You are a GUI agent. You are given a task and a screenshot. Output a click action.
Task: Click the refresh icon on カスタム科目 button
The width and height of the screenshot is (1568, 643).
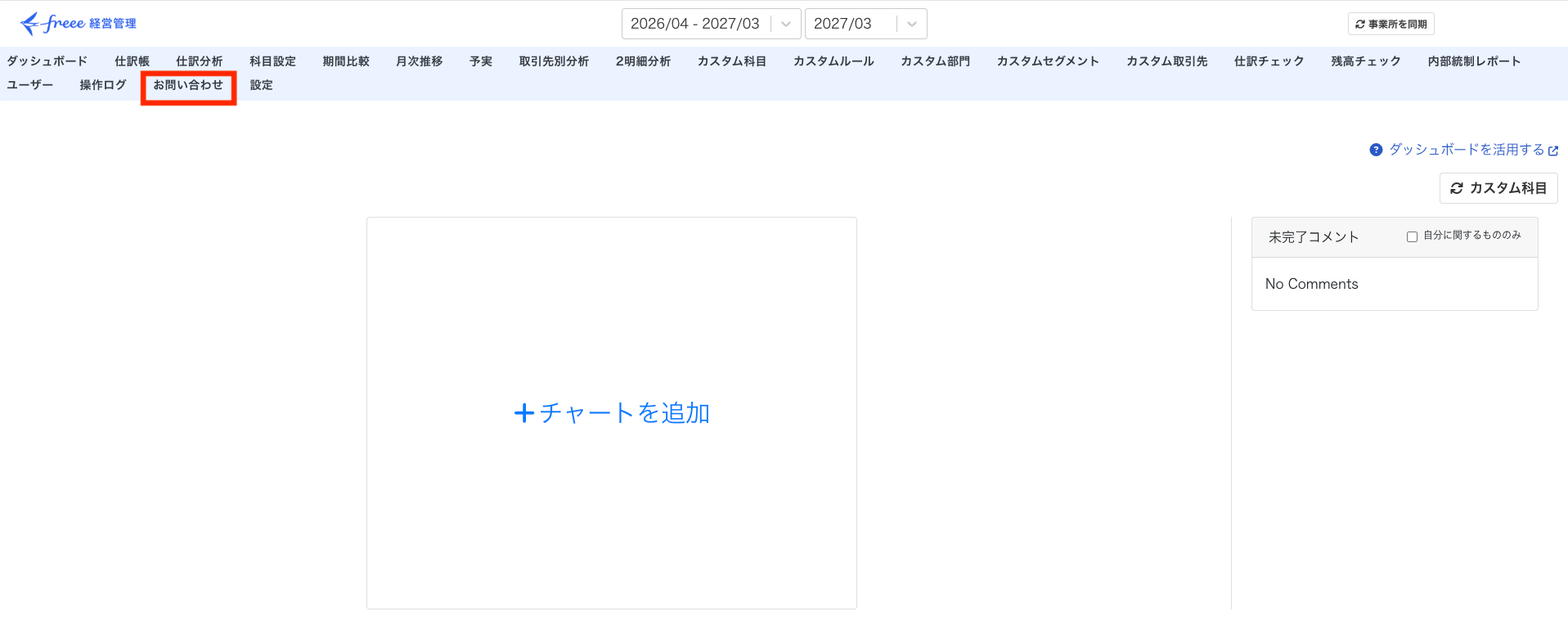(x=1457, y=188)
